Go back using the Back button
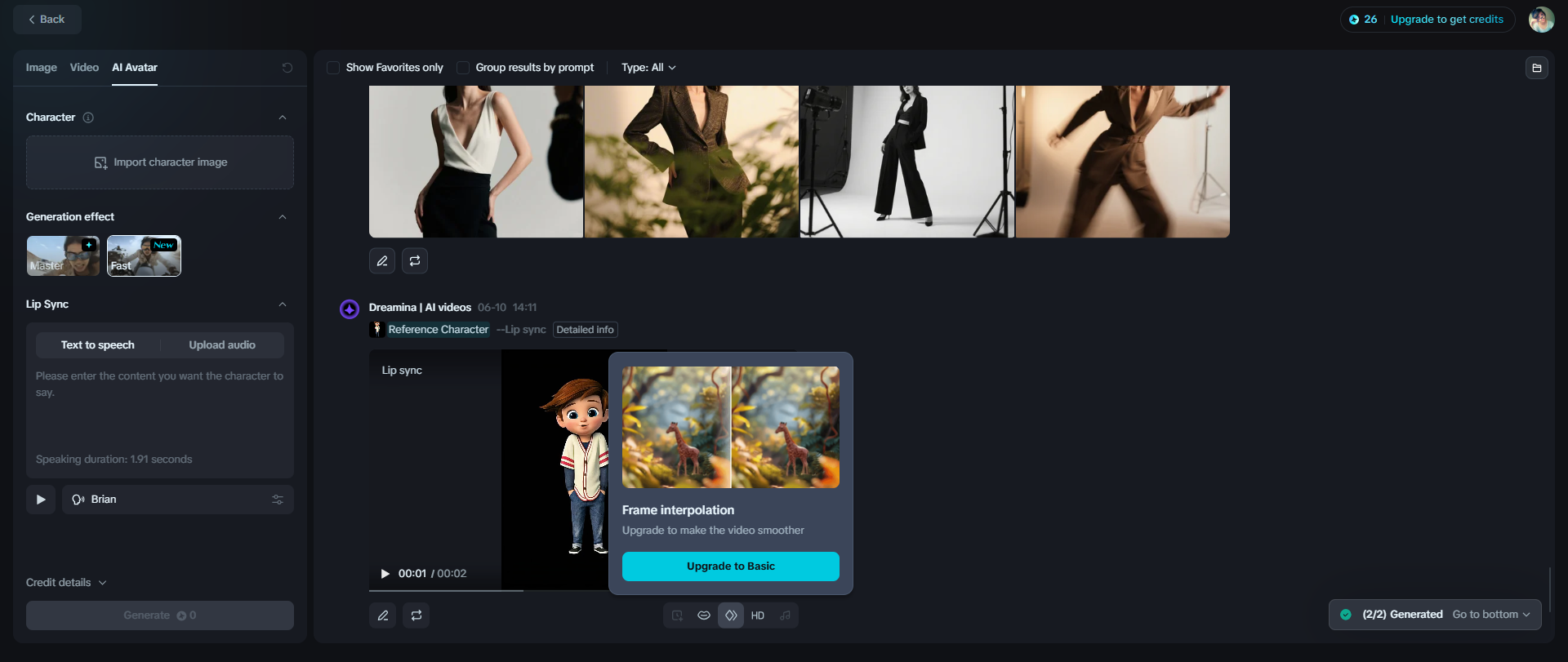1568x662 pixels. tap(47, 20)
